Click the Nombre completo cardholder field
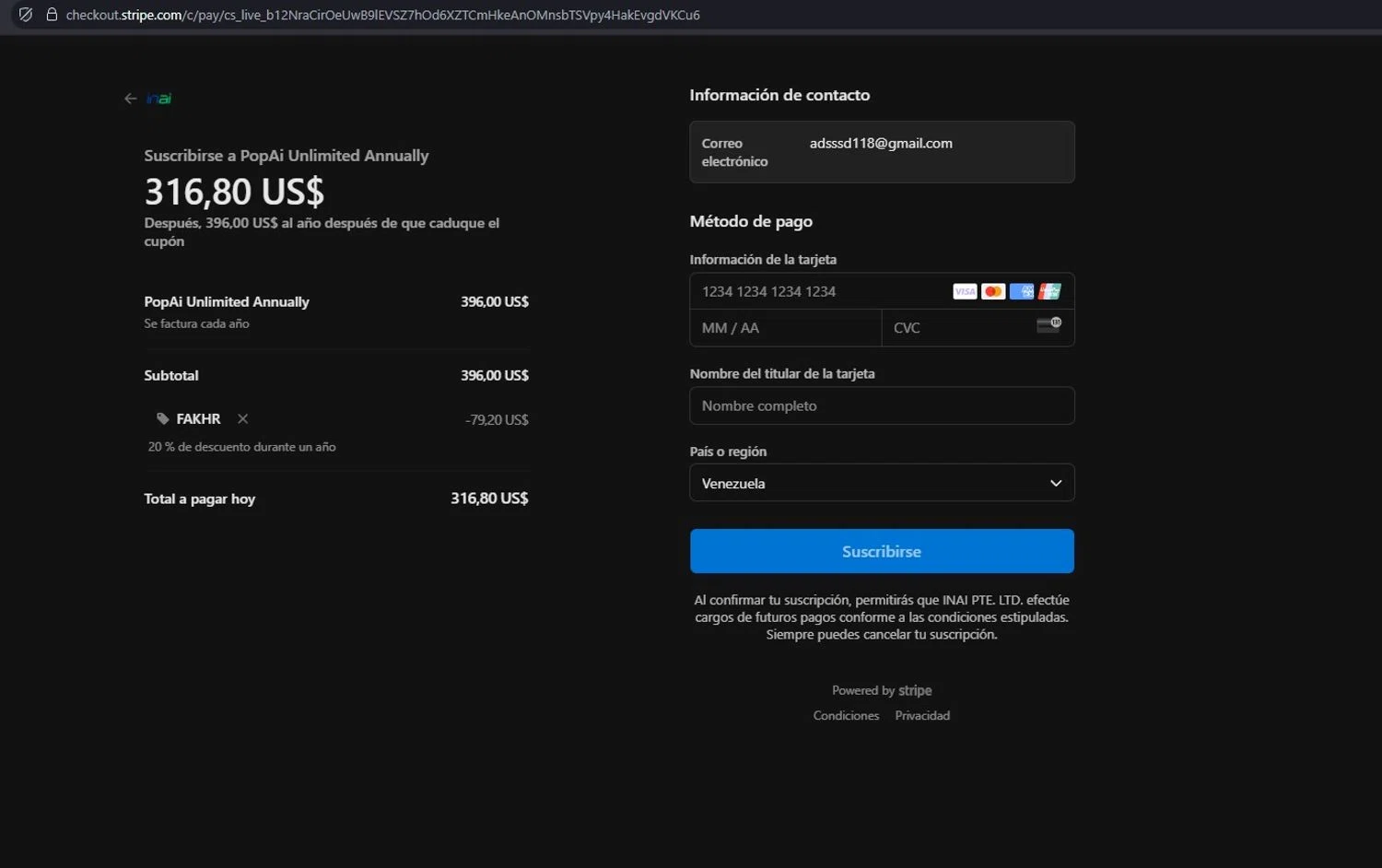Viewport: 1382px width, 868px height. pyautogui.click(x=882, y=405)
